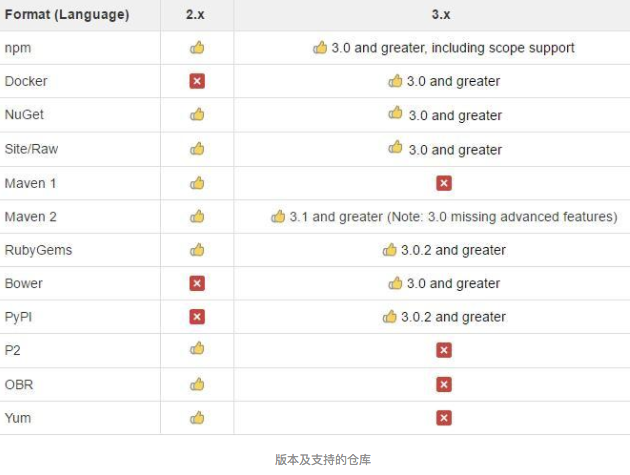The width and height of the screenshot is (630, 475).
Task: Click the Chinese caption below the table
Action: (323, 459)
